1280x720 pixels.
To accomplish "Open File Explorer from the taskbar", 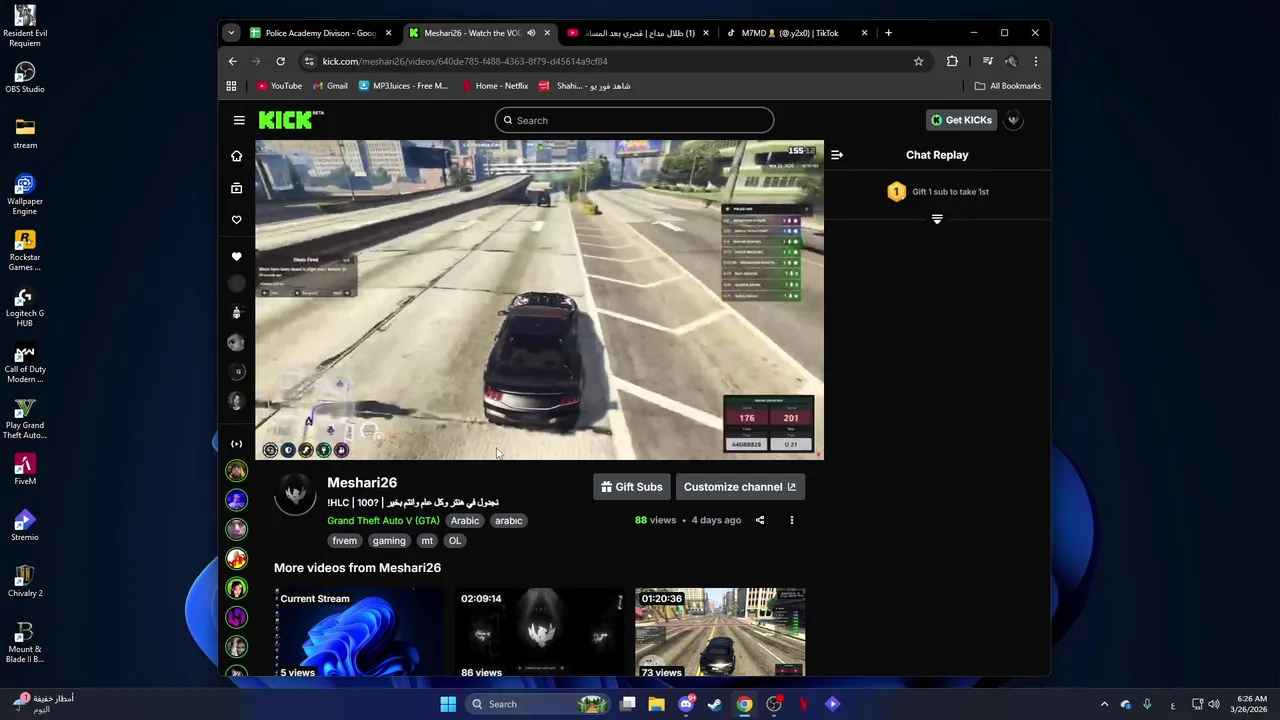I will [657, 704].
